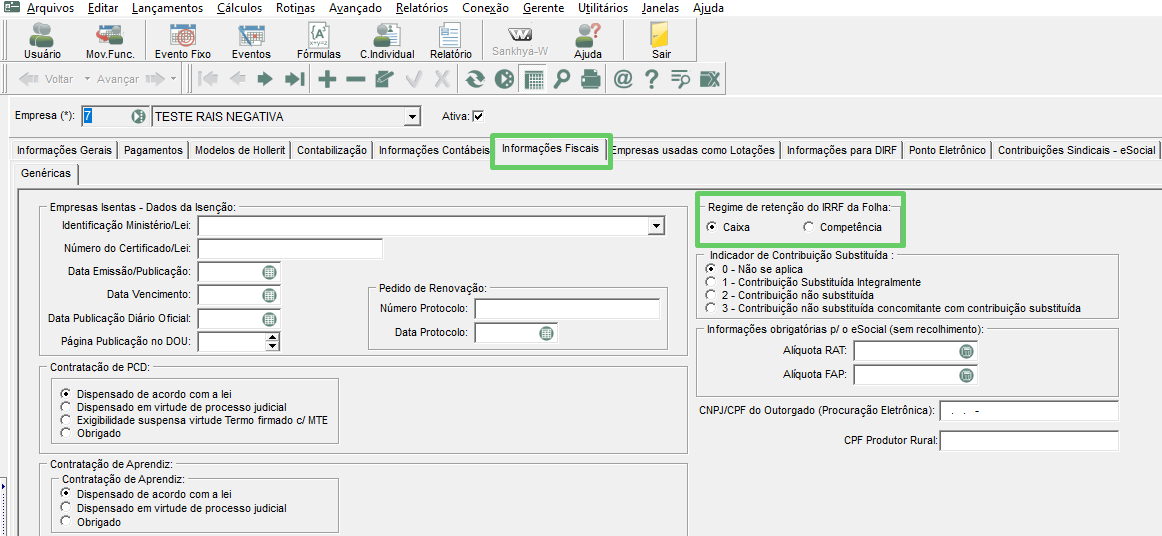
Task: Click the Sair exit button
Action: (661, 41)
